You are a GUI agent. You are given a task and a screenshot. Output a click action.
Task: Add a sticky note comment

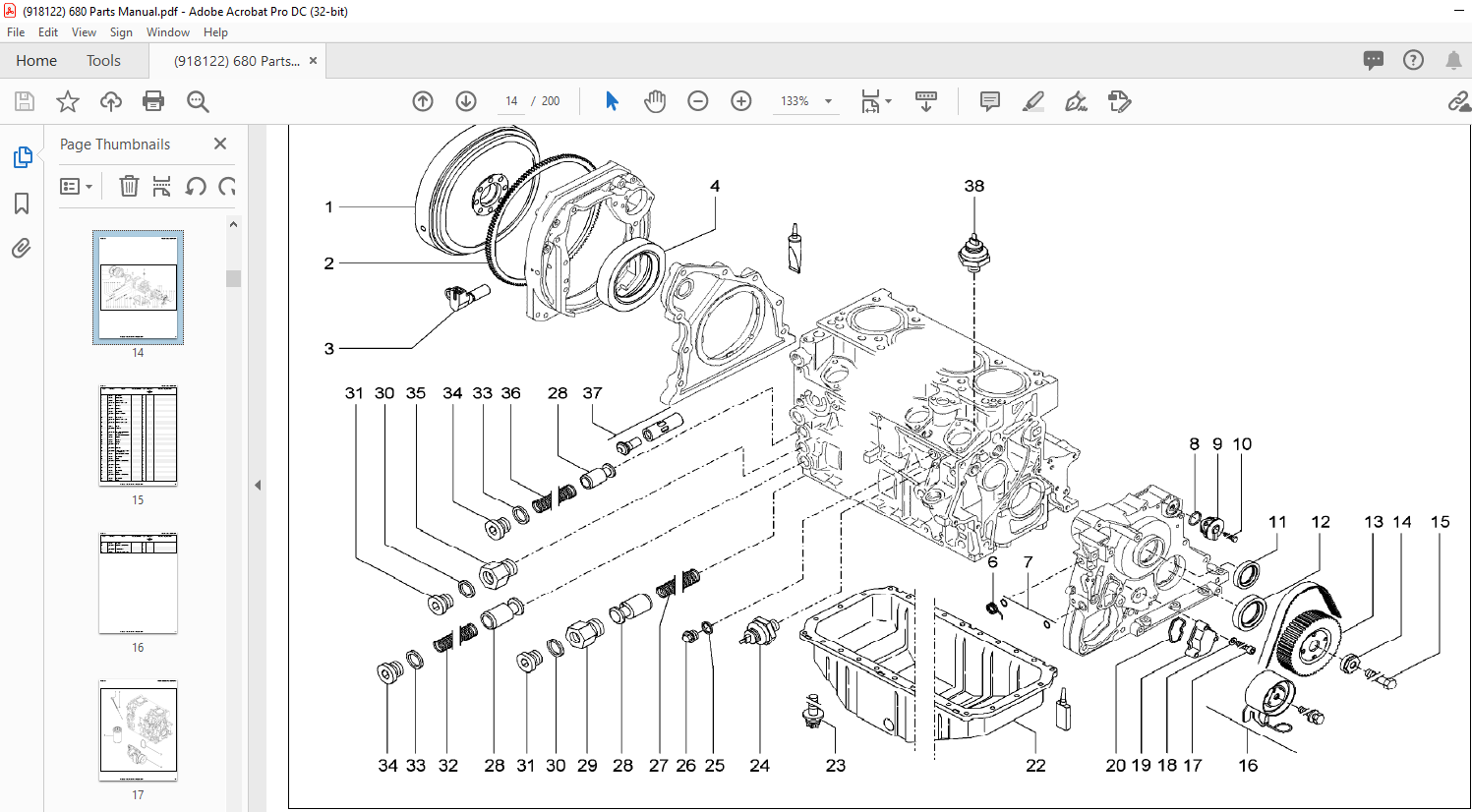pyautogui.click(x=990, y=101)
